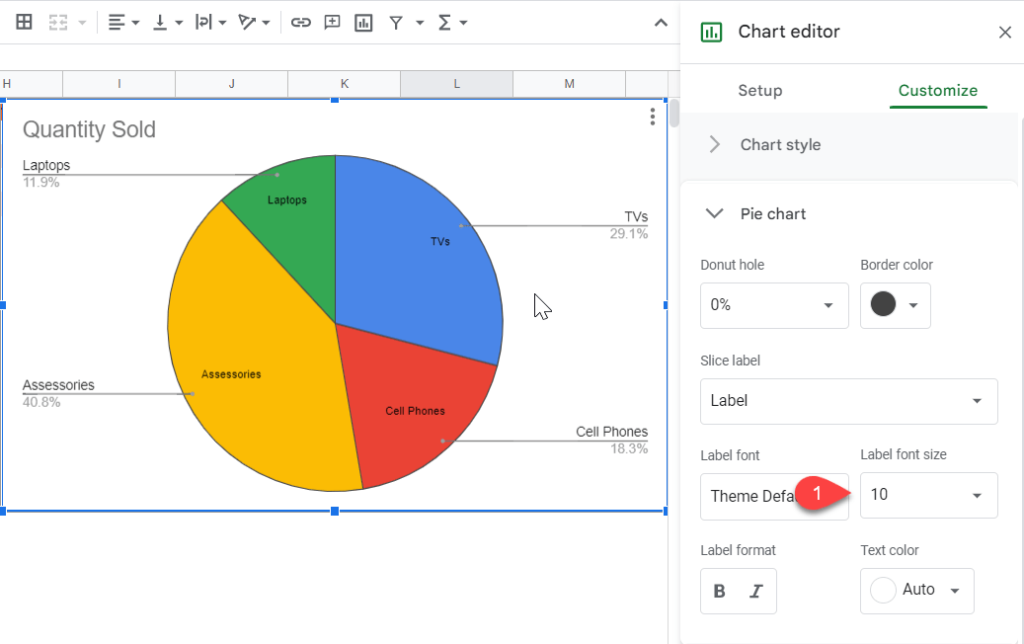1024x644 pixels.
Task: Open the Donut hole dropdown
Action: 774,305
